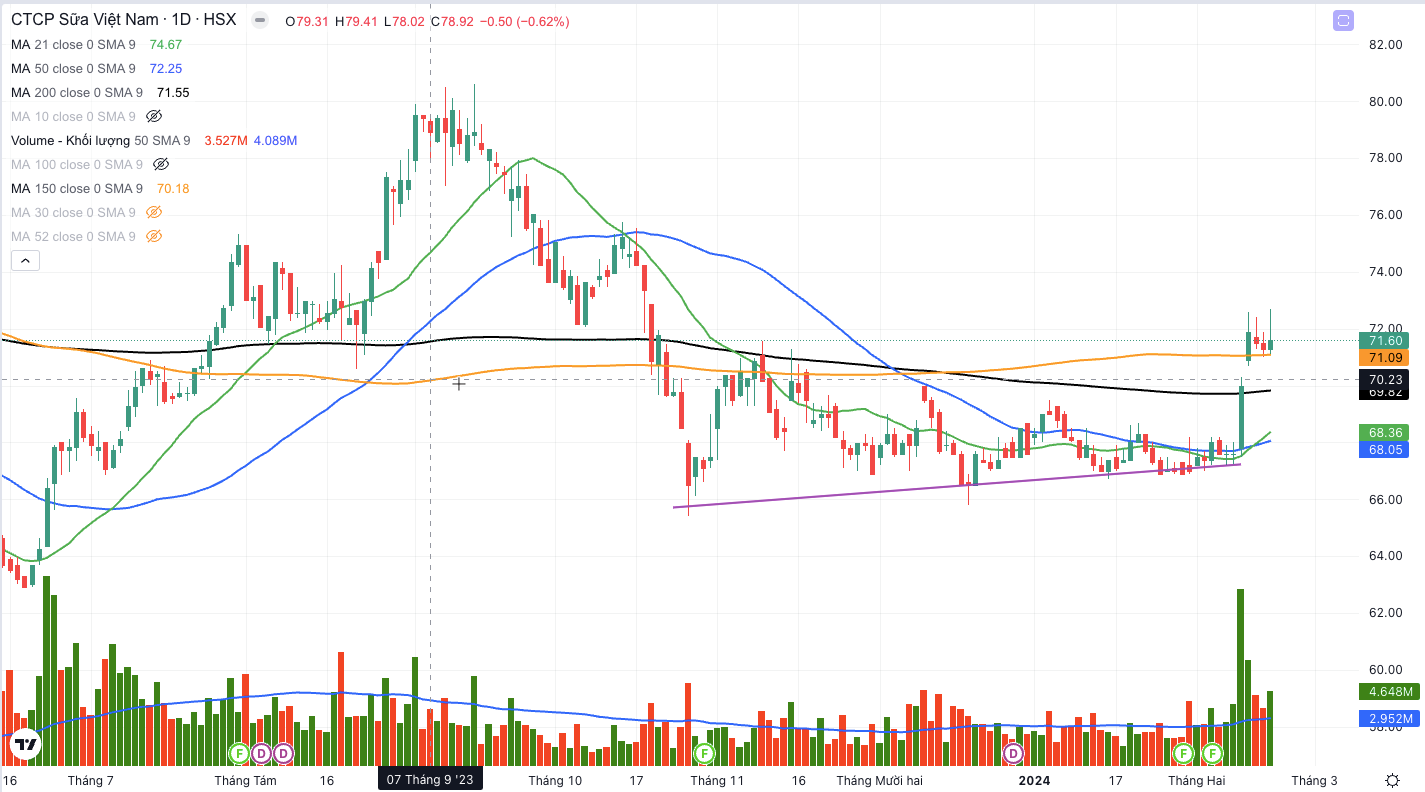1425x792 pixels.
Task: Click the MA 21 value 74.67
Action: 166,44
